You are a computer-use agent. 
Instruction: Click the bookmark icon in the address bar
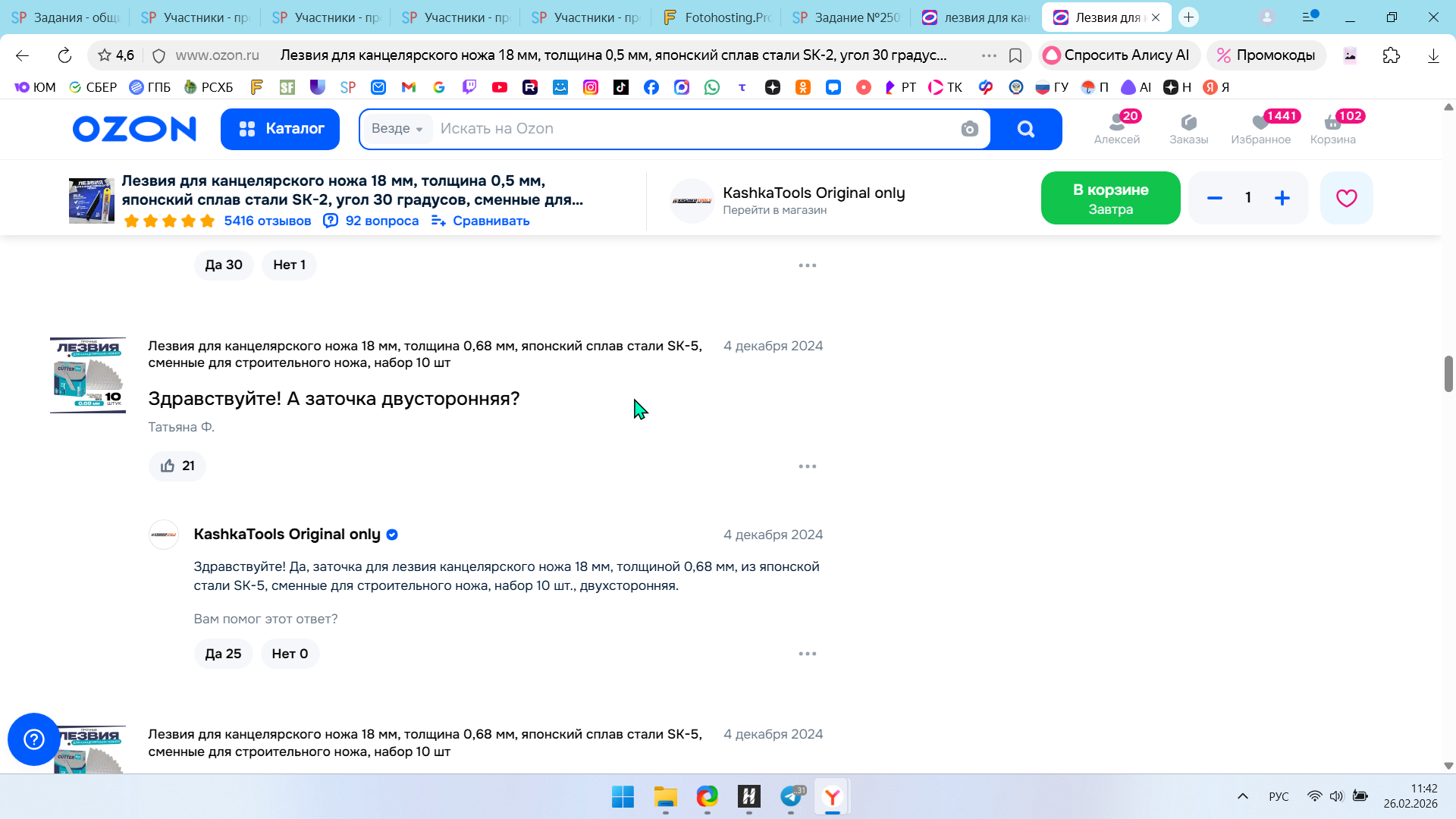point(1015,55)
